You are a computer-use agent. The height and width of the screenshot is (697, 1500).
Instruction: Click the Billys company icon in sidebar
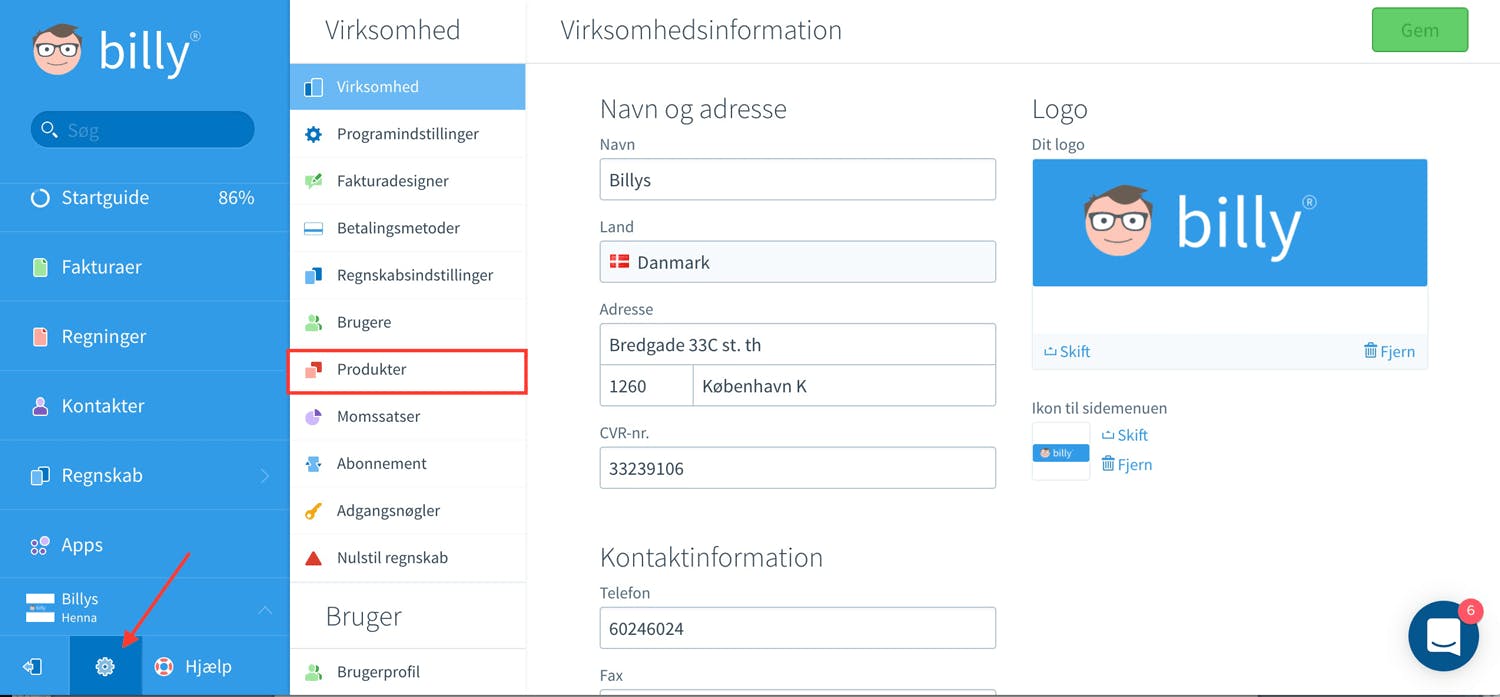tap(40, 607)
